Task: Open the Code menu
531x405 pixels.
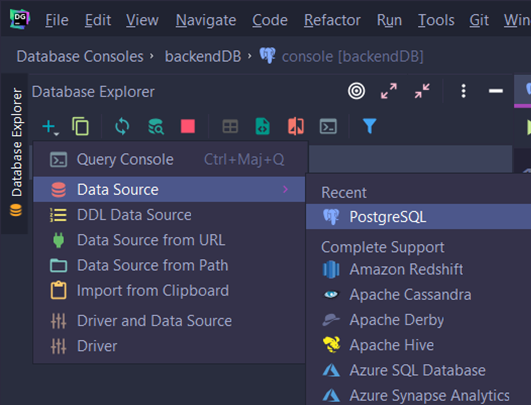Action: click(x=270, y=20)
